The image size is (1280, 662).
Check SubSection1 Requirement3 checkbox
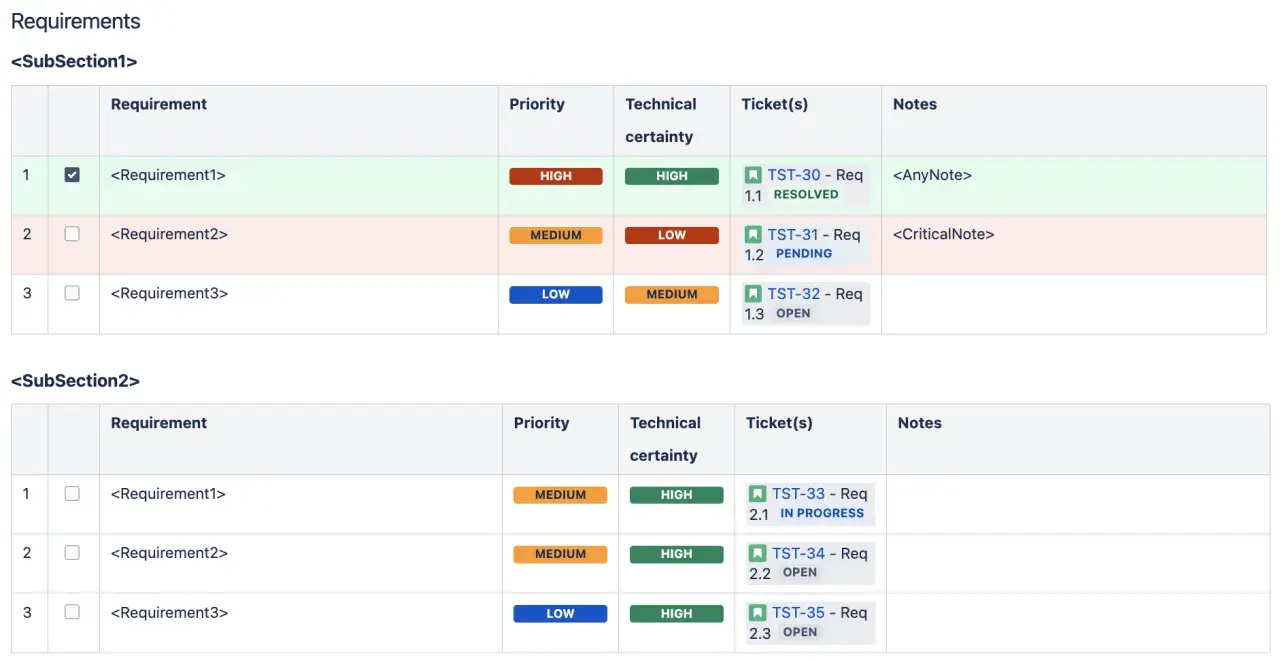[72, 293]
